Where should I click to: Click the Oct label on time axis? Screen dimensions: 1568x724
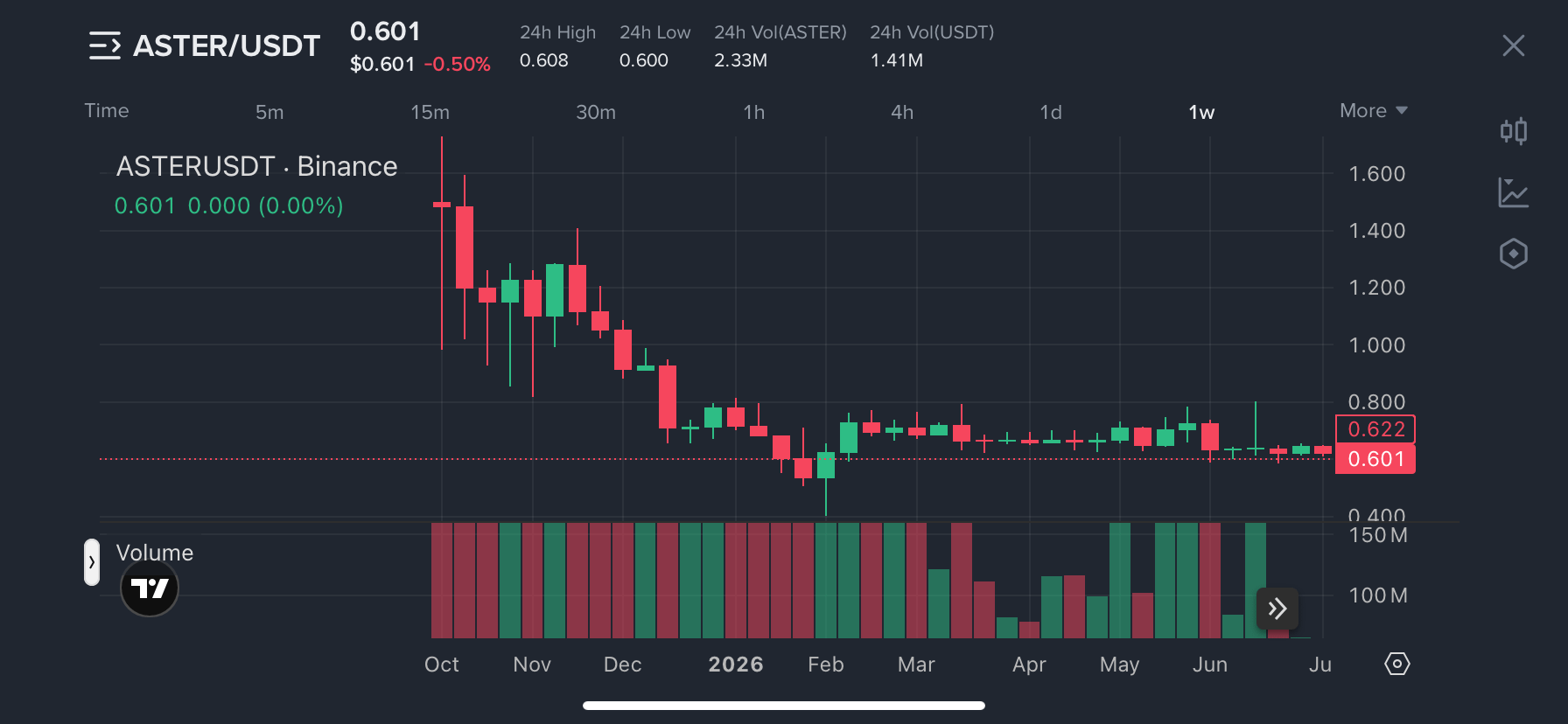click(442, 665)
